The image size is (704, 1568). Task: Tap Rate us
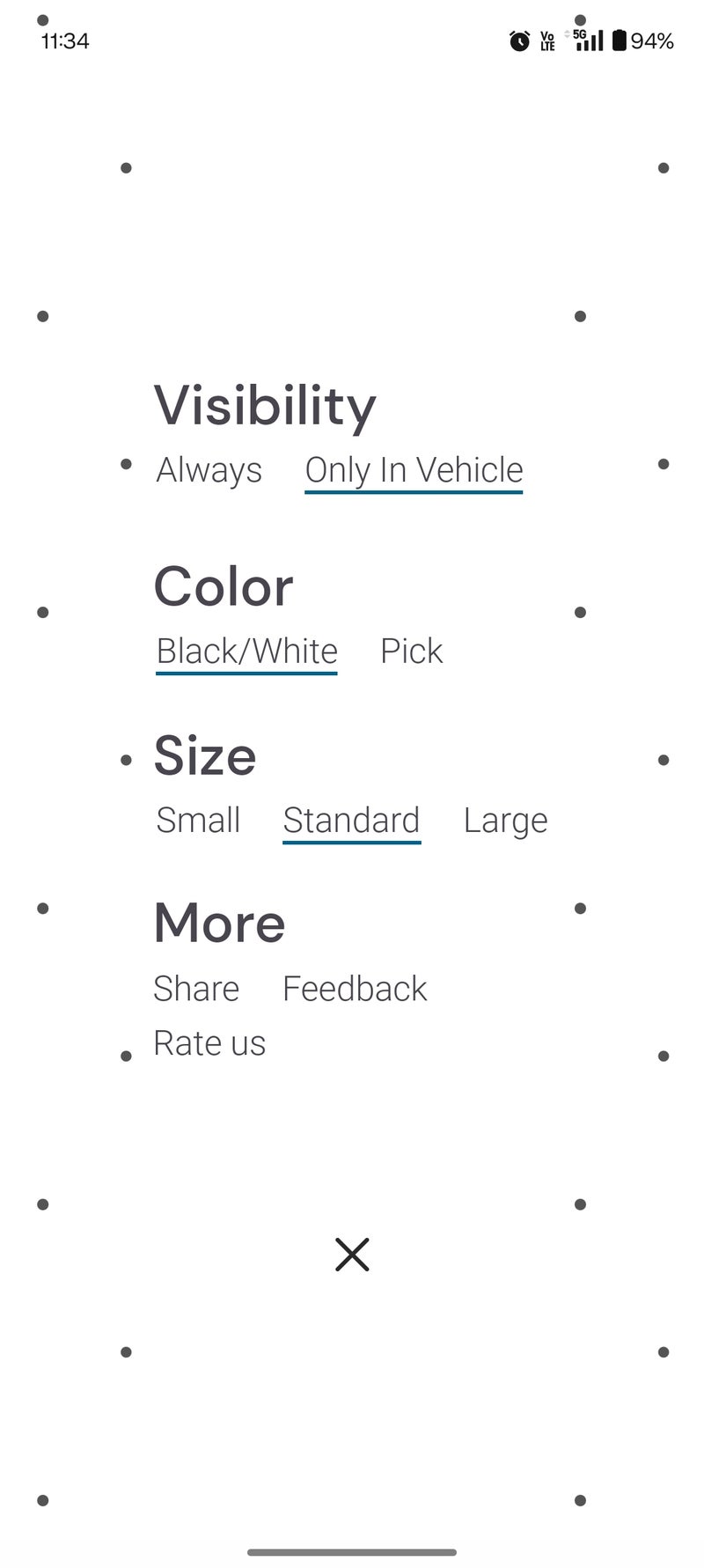click(209, 1043)
